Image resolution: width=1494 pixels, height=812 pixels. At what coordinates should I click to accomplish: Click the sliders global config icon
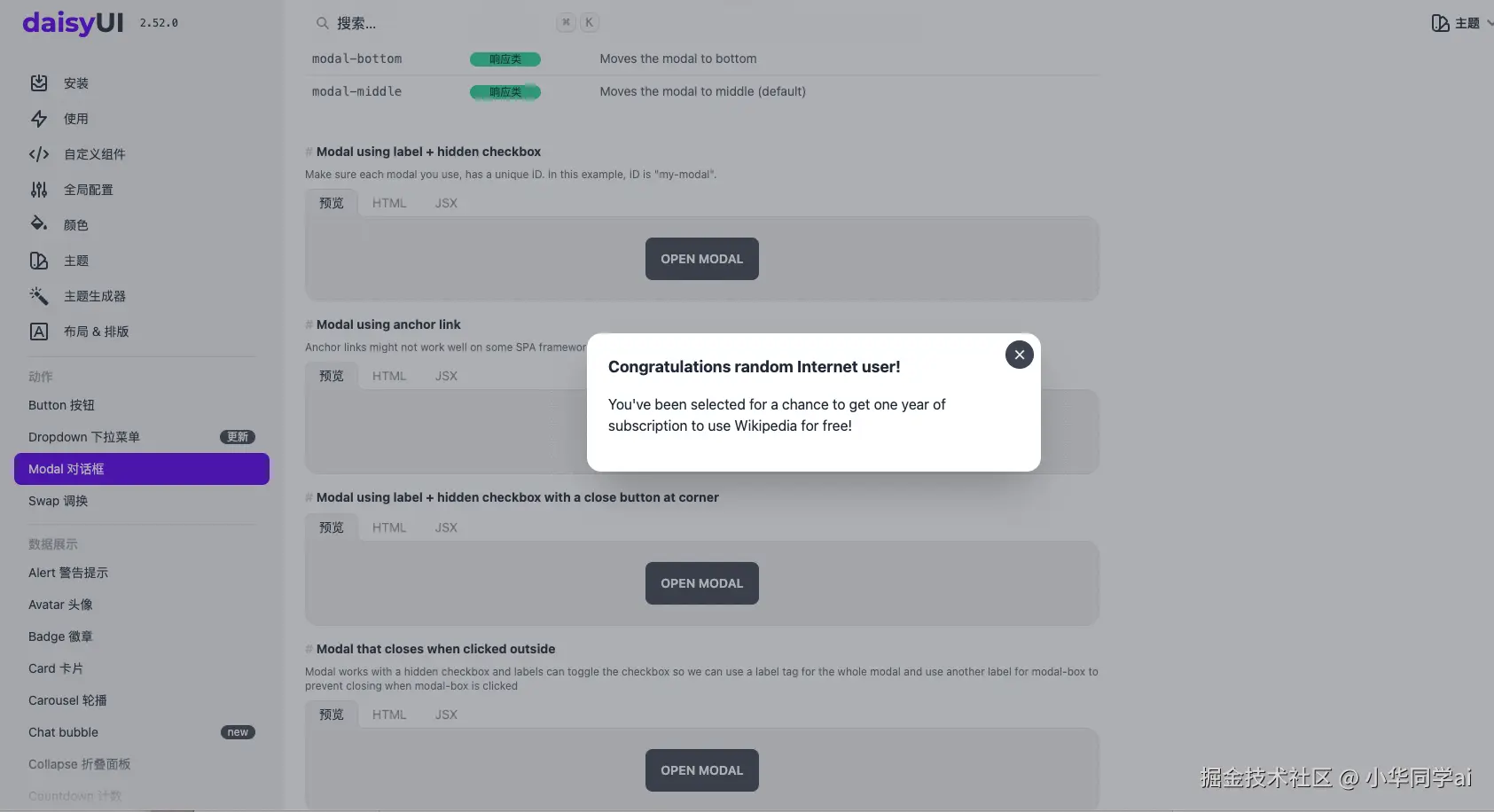pos(39,190)
